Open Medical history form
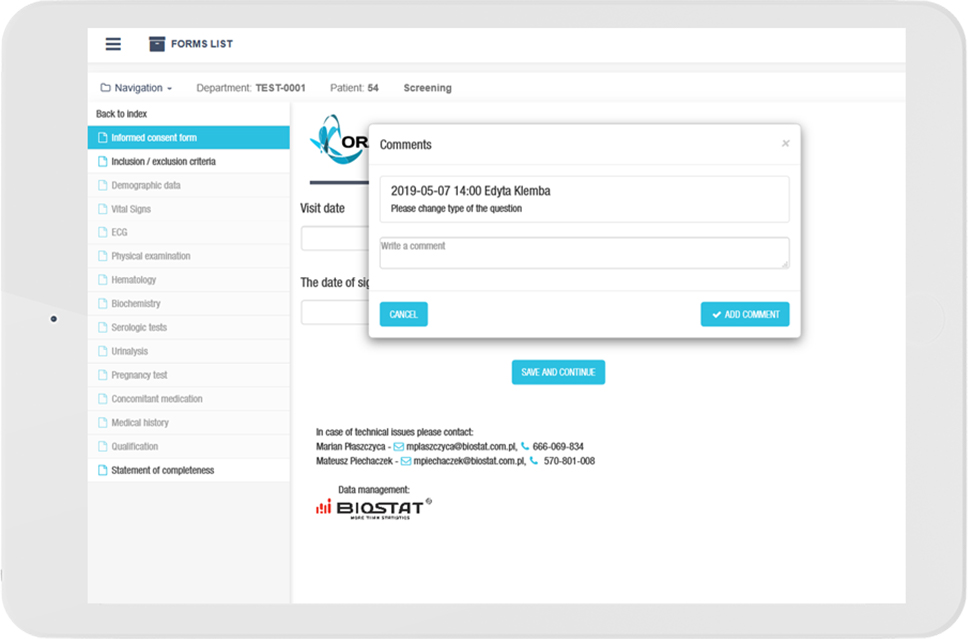This screenshot has height=639, width=968. pyautogui.click(x=189, y=422)
